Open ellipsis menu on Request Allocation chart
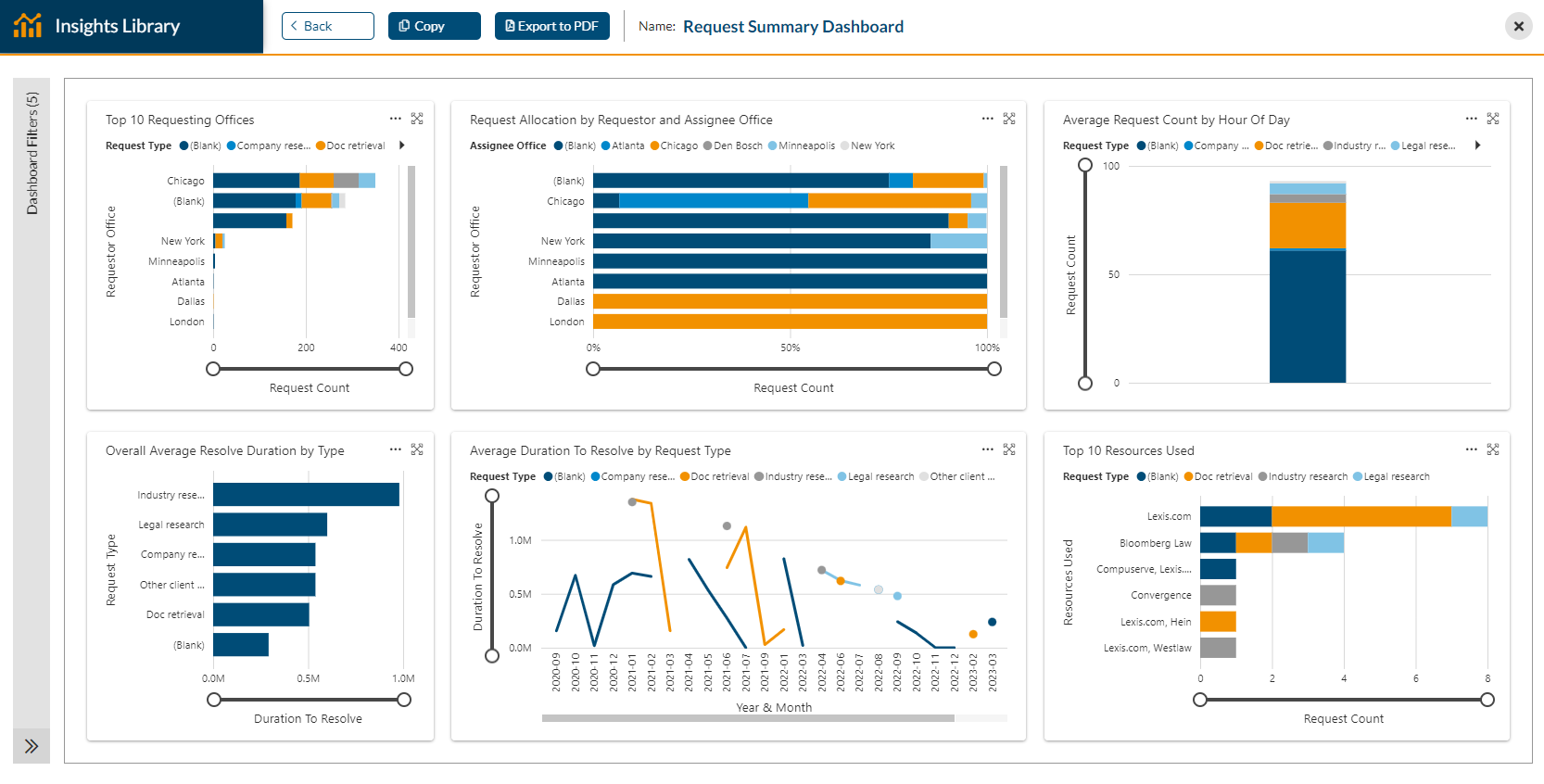Image resolution: width=1544 pixels, height=784 pixels. click(988, 119)
